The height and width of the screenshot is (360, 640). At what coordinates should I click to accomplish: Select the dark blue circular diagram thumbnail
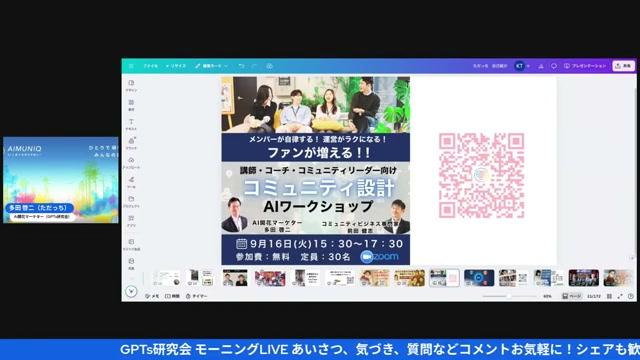tap(479, 278)
